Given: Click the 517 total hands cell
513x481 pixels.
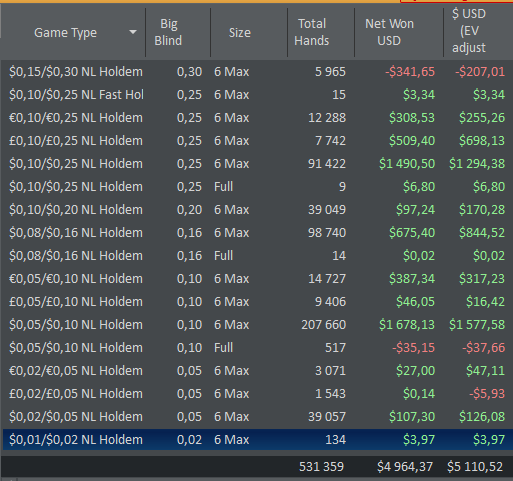Looking at the screenshot, I should click(335, 348).
